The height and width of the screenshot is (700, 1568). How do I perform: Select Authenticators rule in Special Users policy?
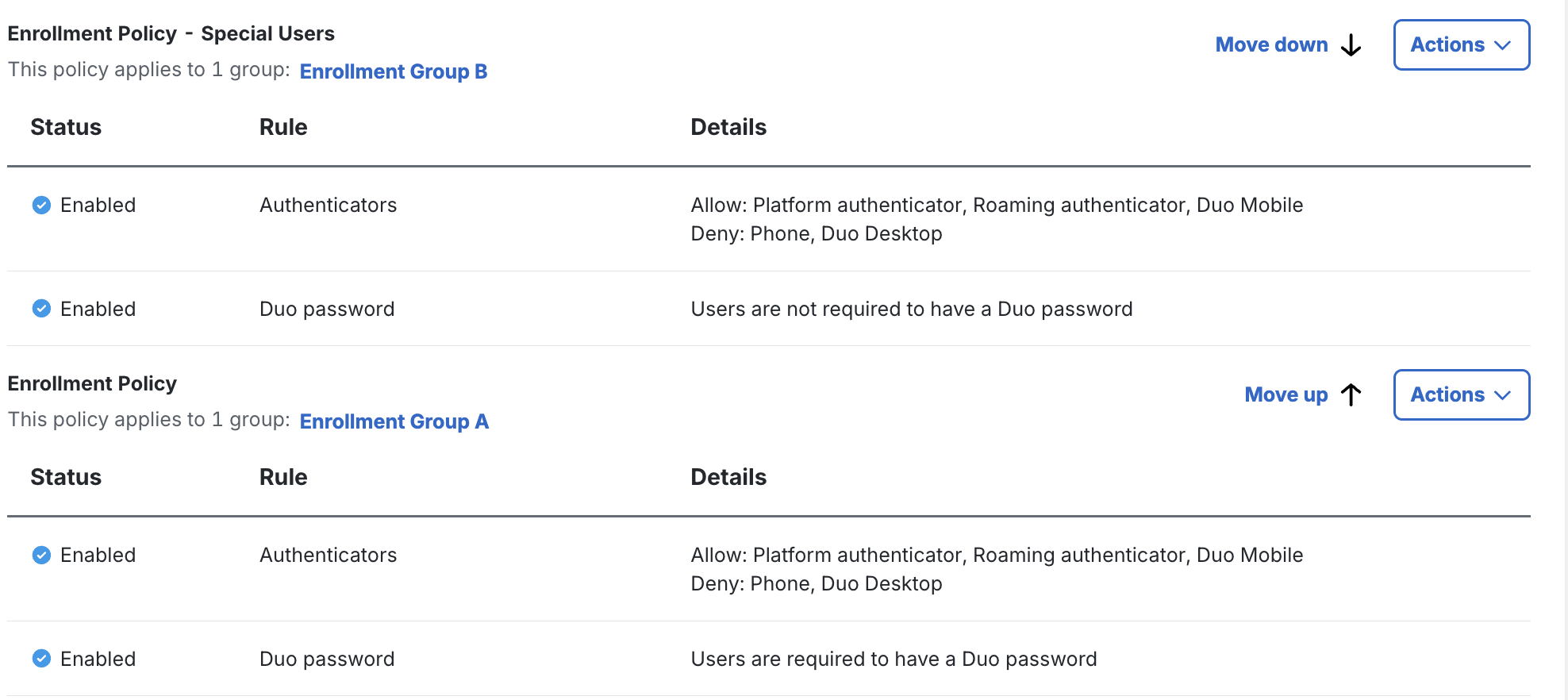(328, 206)
